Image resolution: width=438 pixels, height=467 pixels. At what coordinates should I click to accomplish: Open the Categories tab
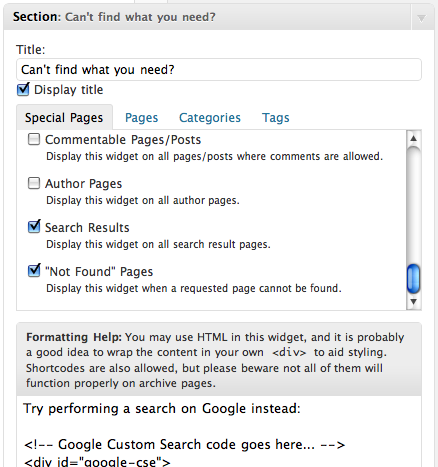[x=210, y=118]
